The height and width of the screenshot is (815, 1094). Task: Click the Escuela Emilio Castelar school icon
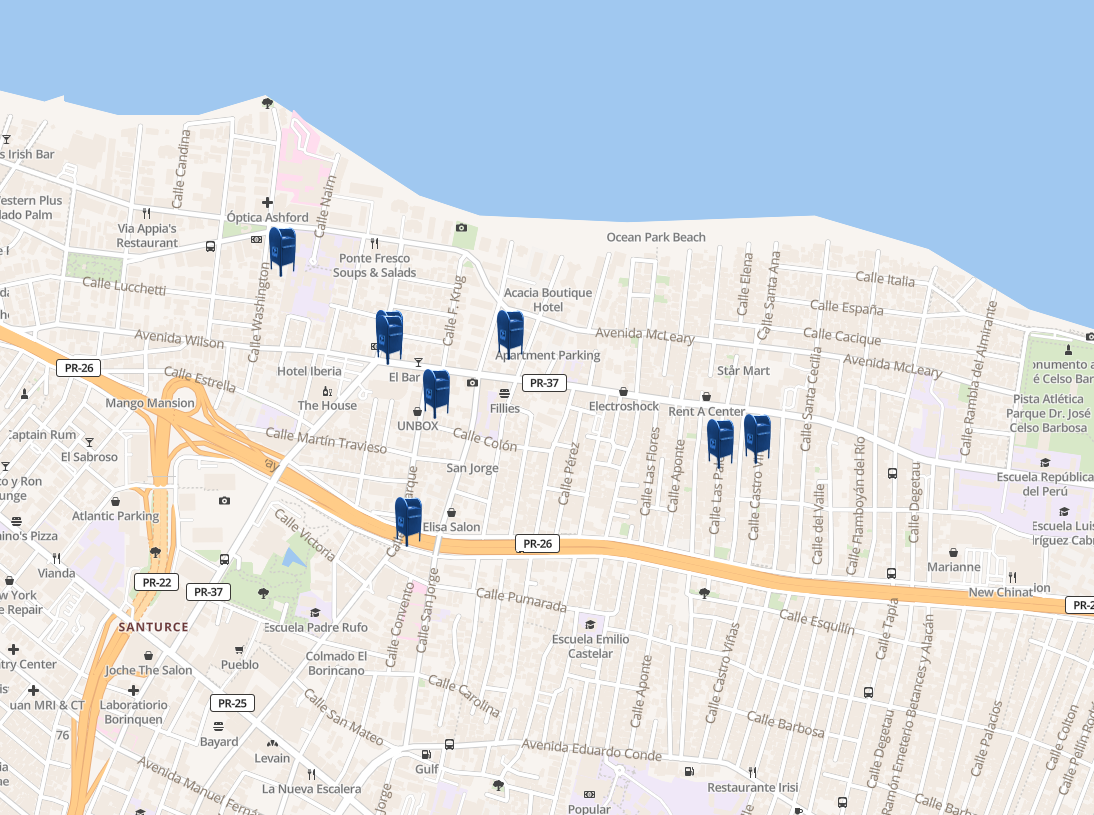coord(590,624)
